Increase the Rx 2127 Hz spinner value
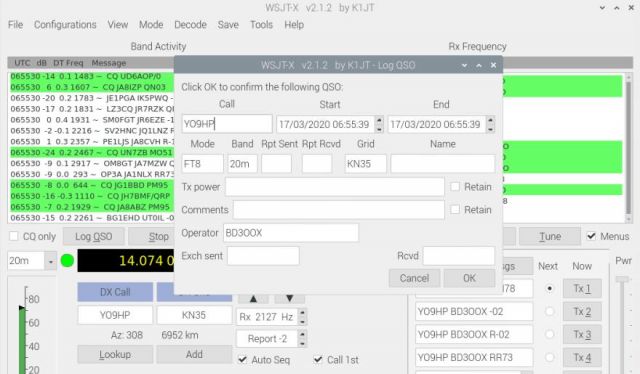 click(302, 313)
